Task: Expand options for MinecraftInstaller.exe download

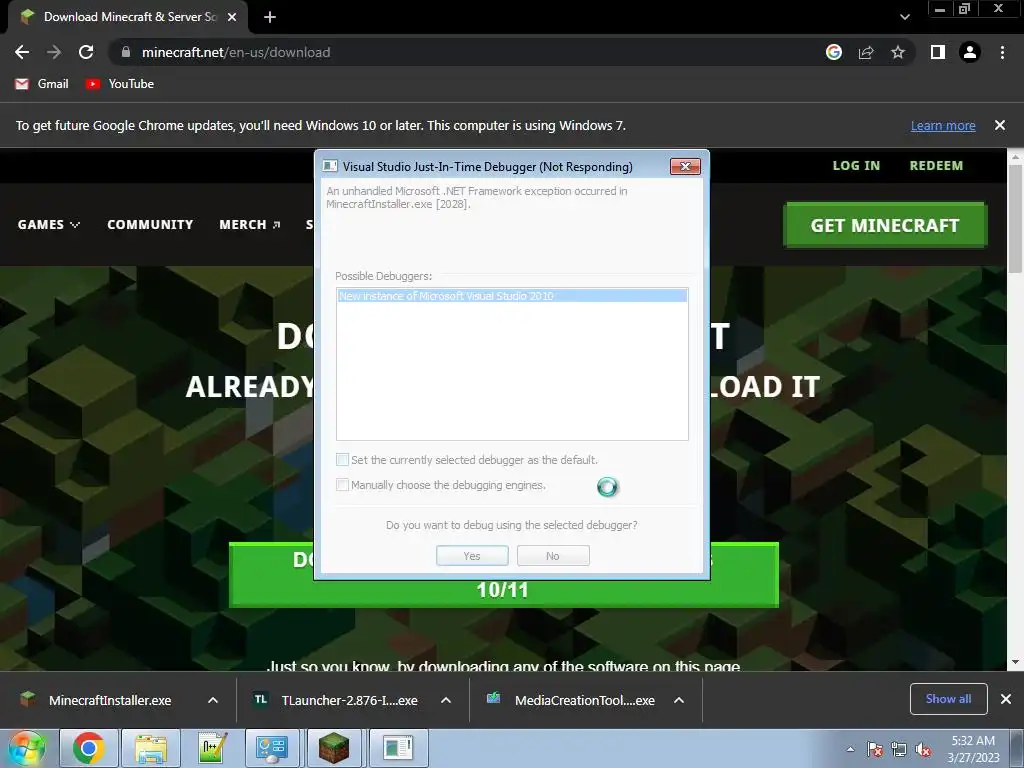Action: pos(213,700)
